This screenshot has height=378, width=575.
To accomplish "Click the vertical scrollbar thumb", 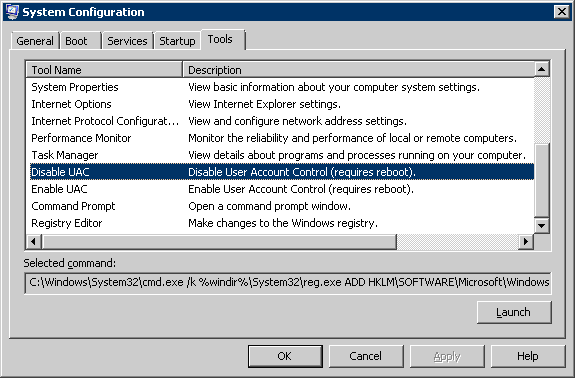I will tap(542, 180).
